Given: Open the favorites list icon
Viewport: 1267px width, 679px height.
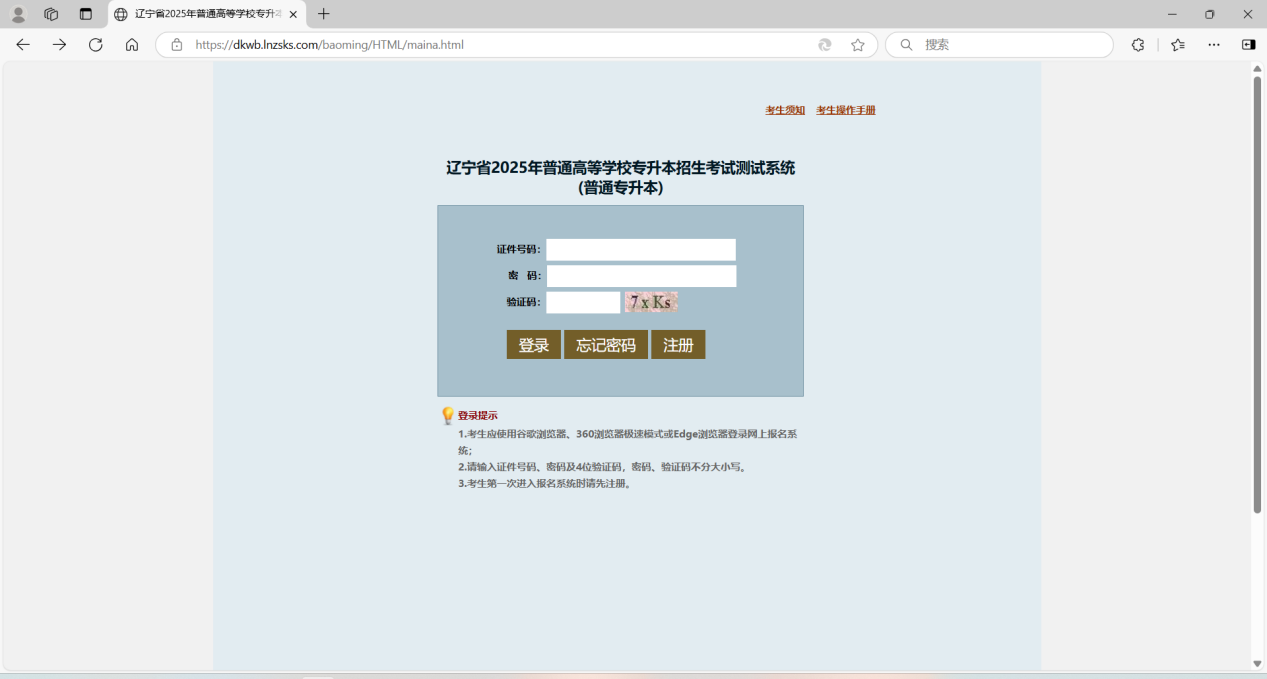Looking at the screenshot, I should tap(1178, 45).
